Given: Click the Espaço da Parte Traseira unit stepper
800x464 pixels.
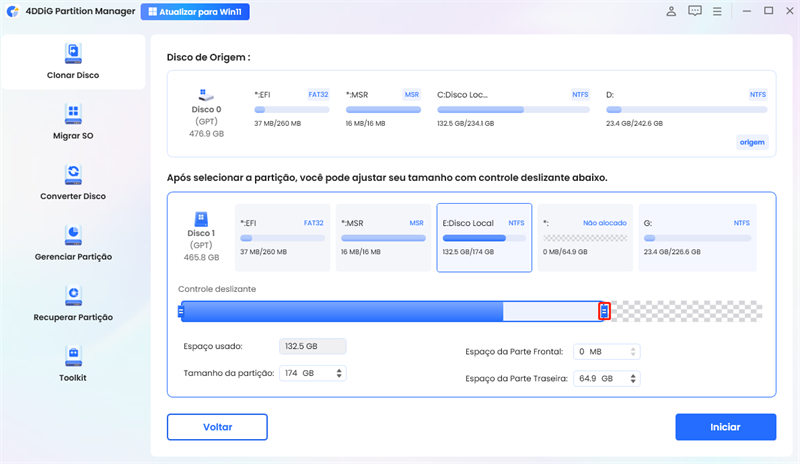Looking at the screenshot, I should (634, 379).
